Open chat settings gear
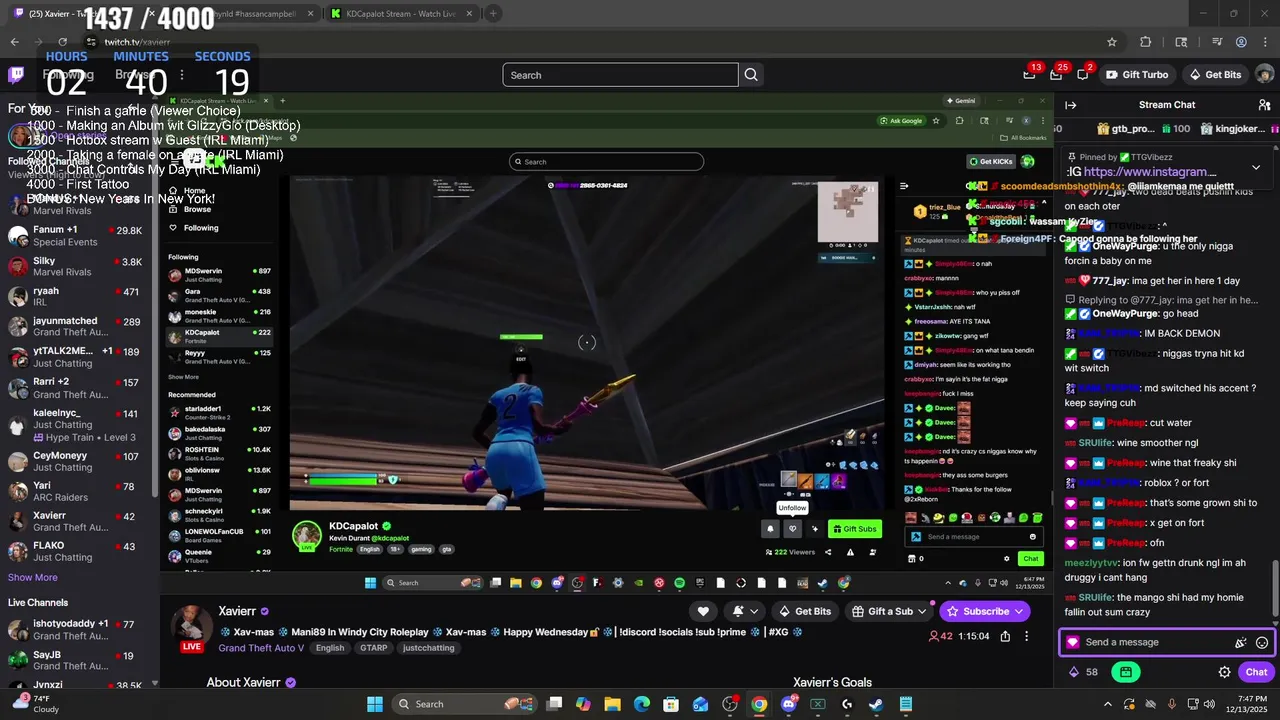This screenshot has height=720, width=1280. point(1224,672)
